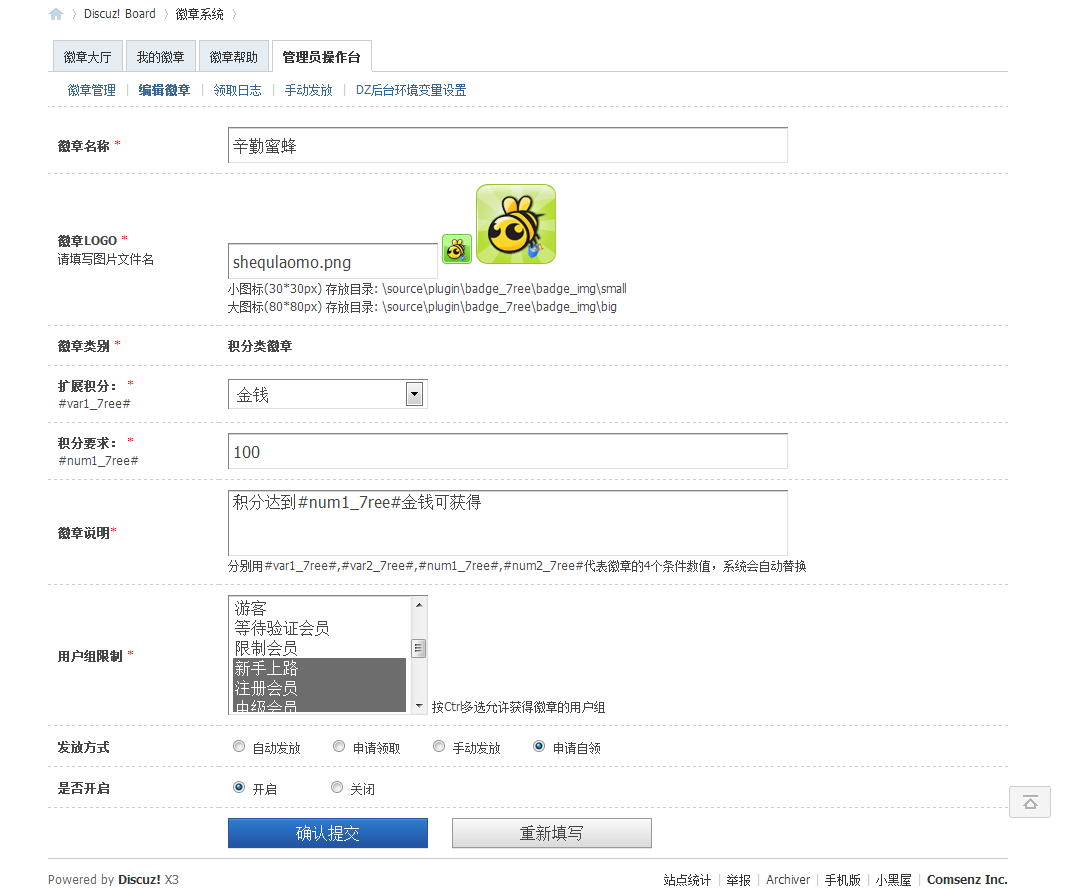Screen dimensions: 1069x890
Task: Select 关闭 to disable the badge
Action: (x=337, y=787)
